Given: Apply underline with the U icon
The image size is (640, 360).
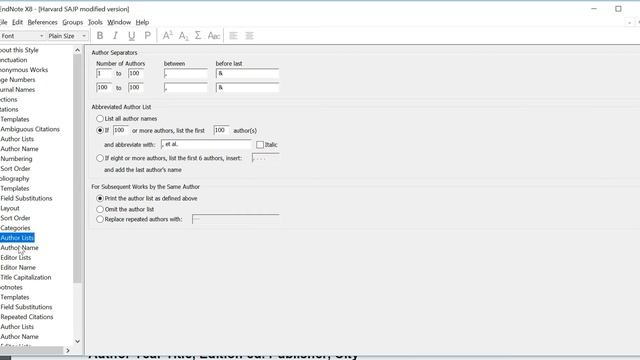Looking at the screenshot, I should pos(131,36).
